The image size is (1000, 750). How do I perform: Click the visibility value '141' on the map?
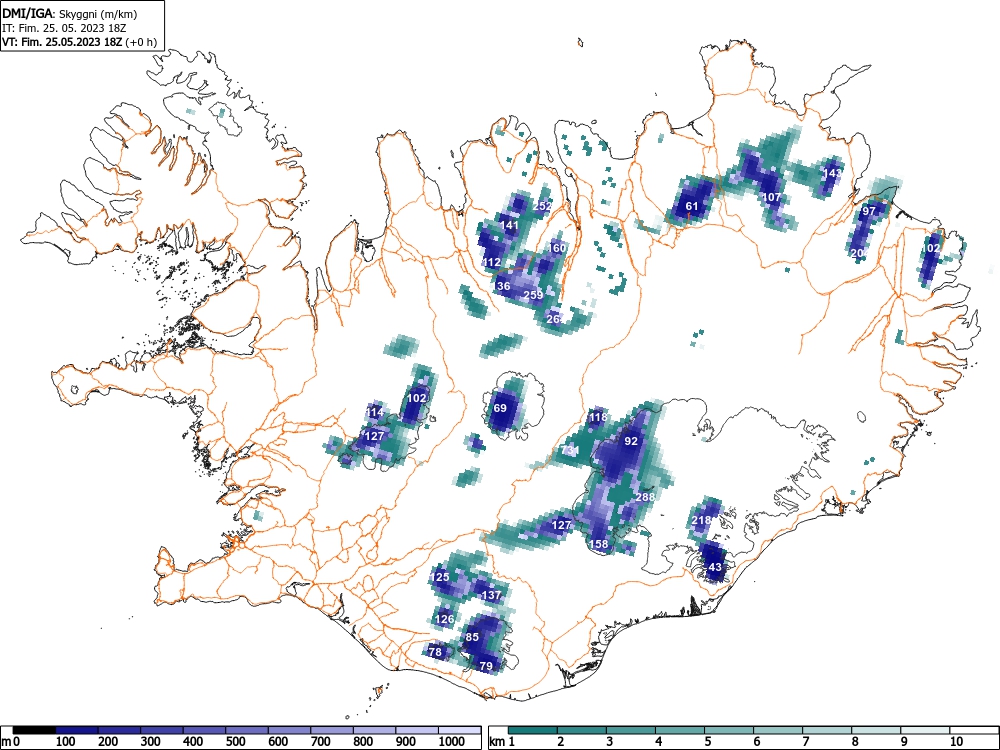510,225
